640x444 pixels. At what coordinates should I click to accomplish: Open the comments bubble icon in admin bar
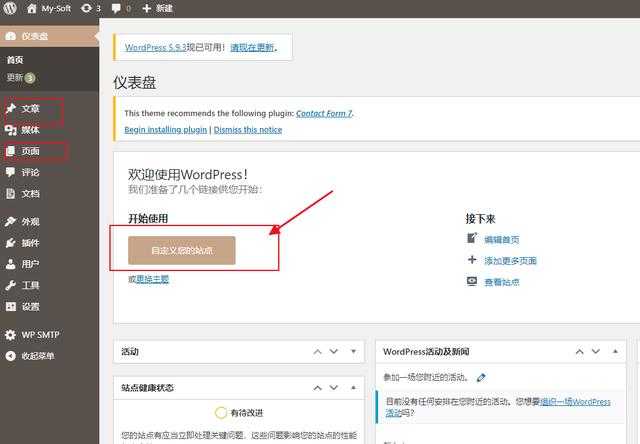tap(116, 9)
